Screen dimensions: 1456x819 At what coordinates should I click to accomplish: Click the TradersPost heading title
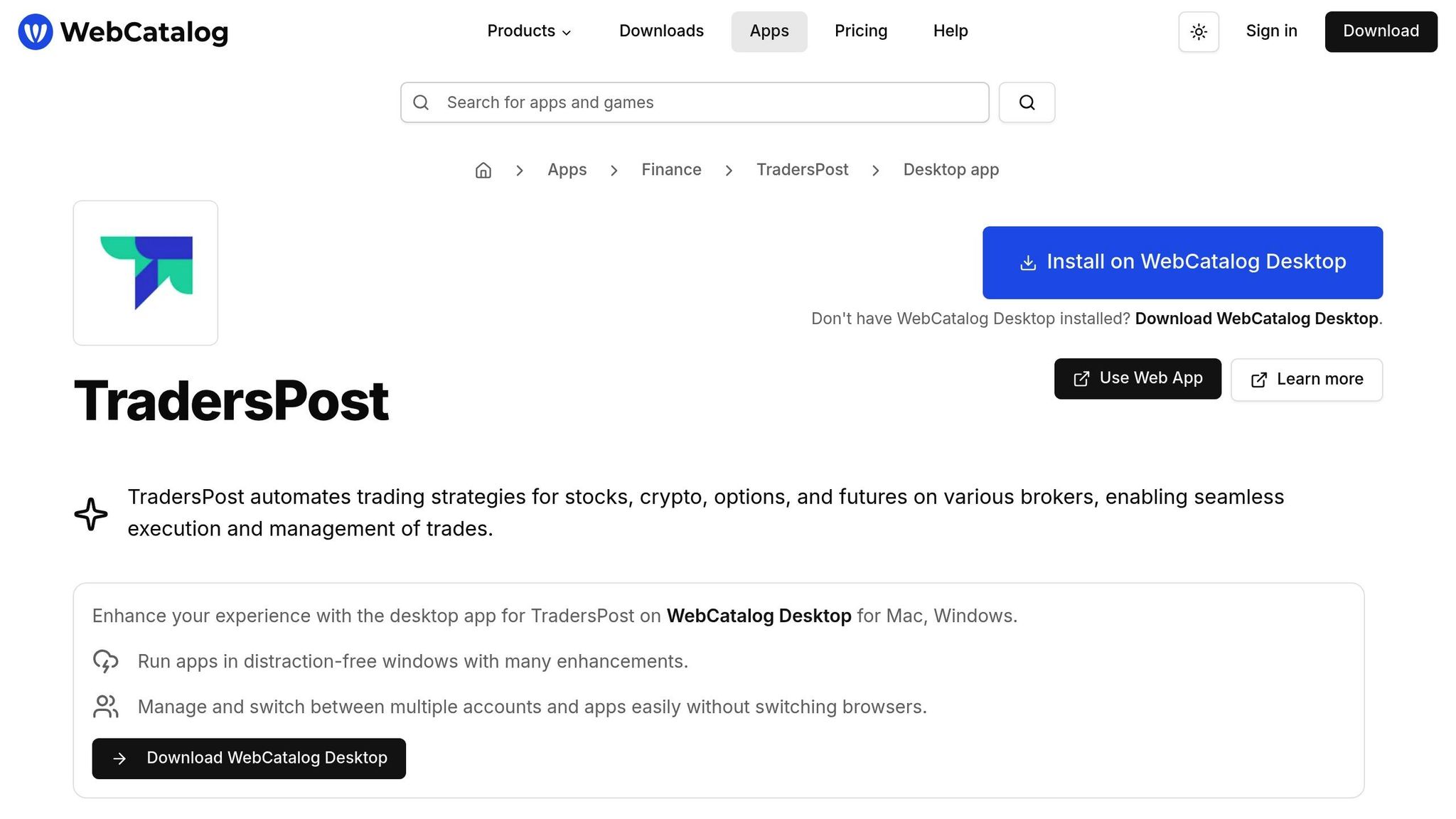coord(231,400)
